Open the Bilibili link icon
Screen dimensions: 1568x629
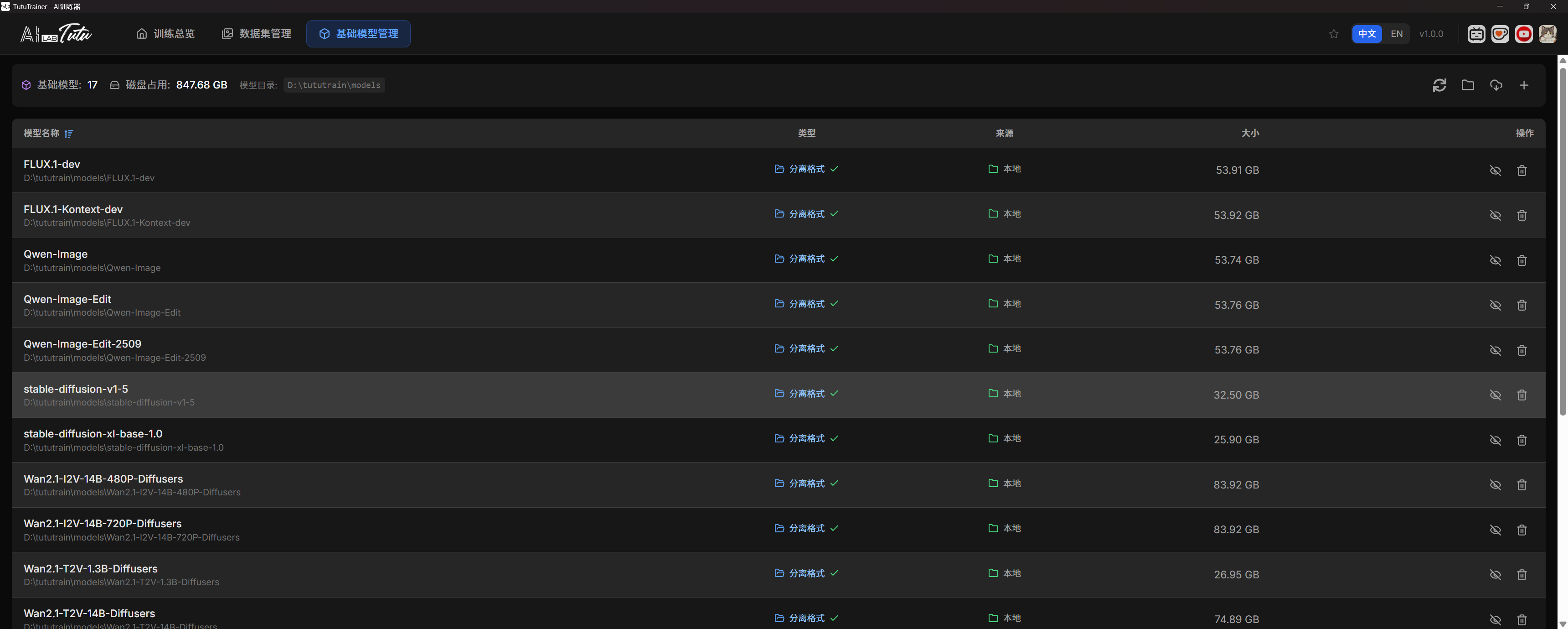(x=1476, y=34)
